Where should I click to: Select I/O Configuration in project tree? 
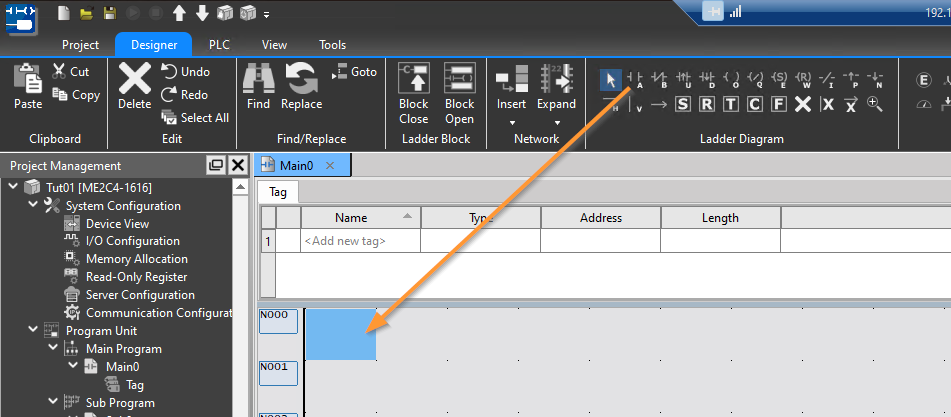[132, 241]
